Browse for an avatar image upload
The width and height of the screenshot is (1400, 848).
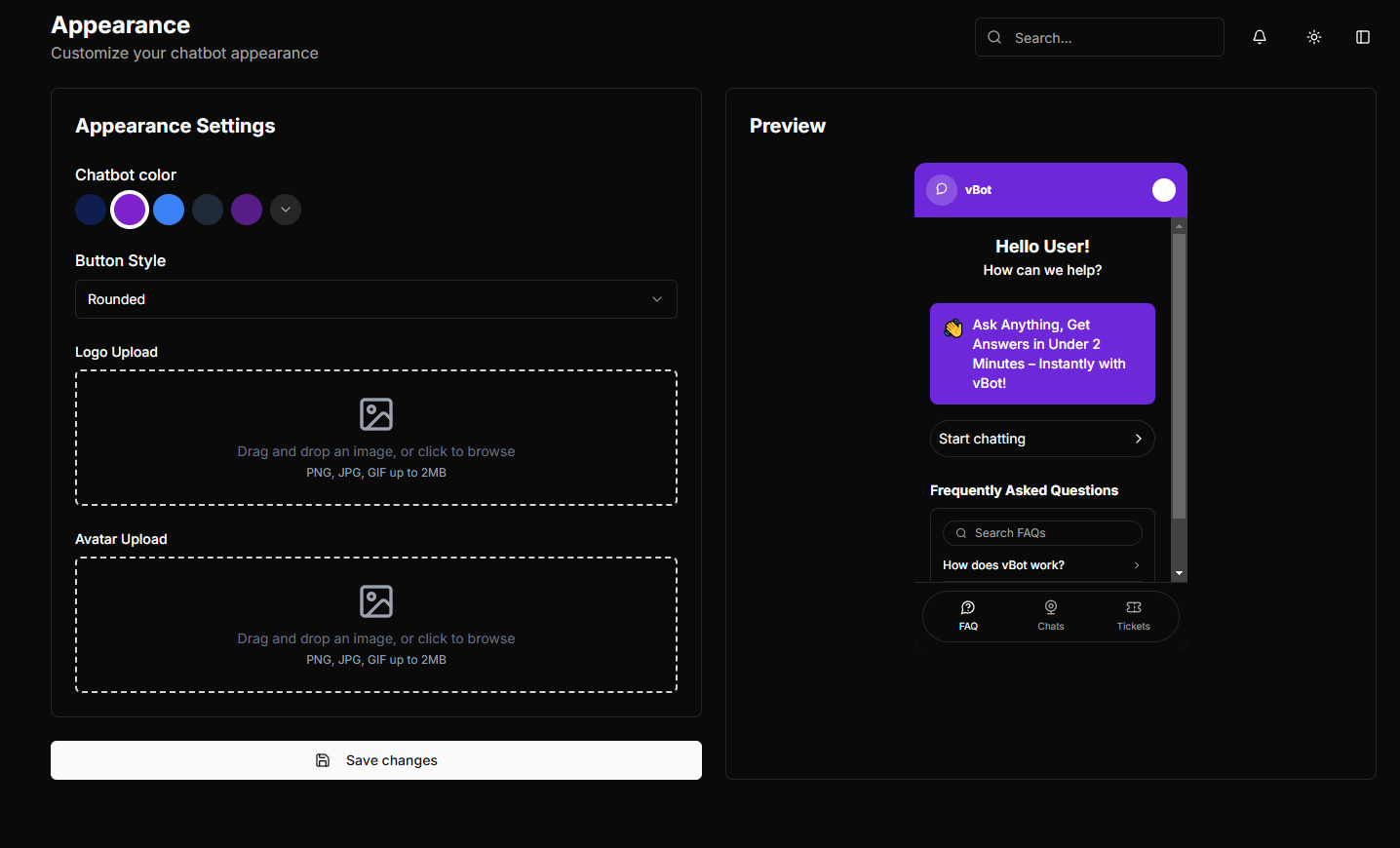(376, 625)
